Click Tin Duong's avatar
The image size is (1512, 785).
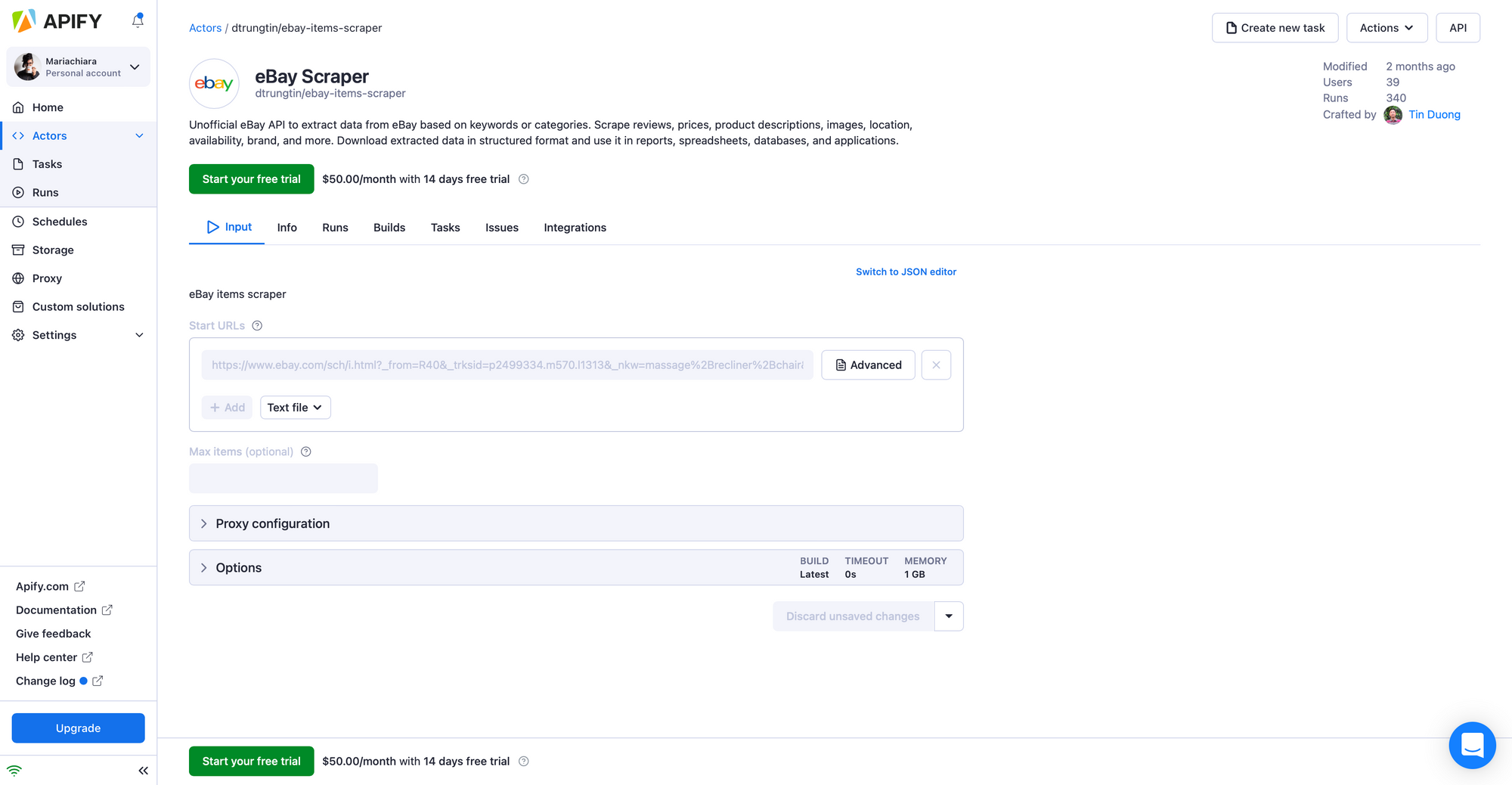[1393, 114]
